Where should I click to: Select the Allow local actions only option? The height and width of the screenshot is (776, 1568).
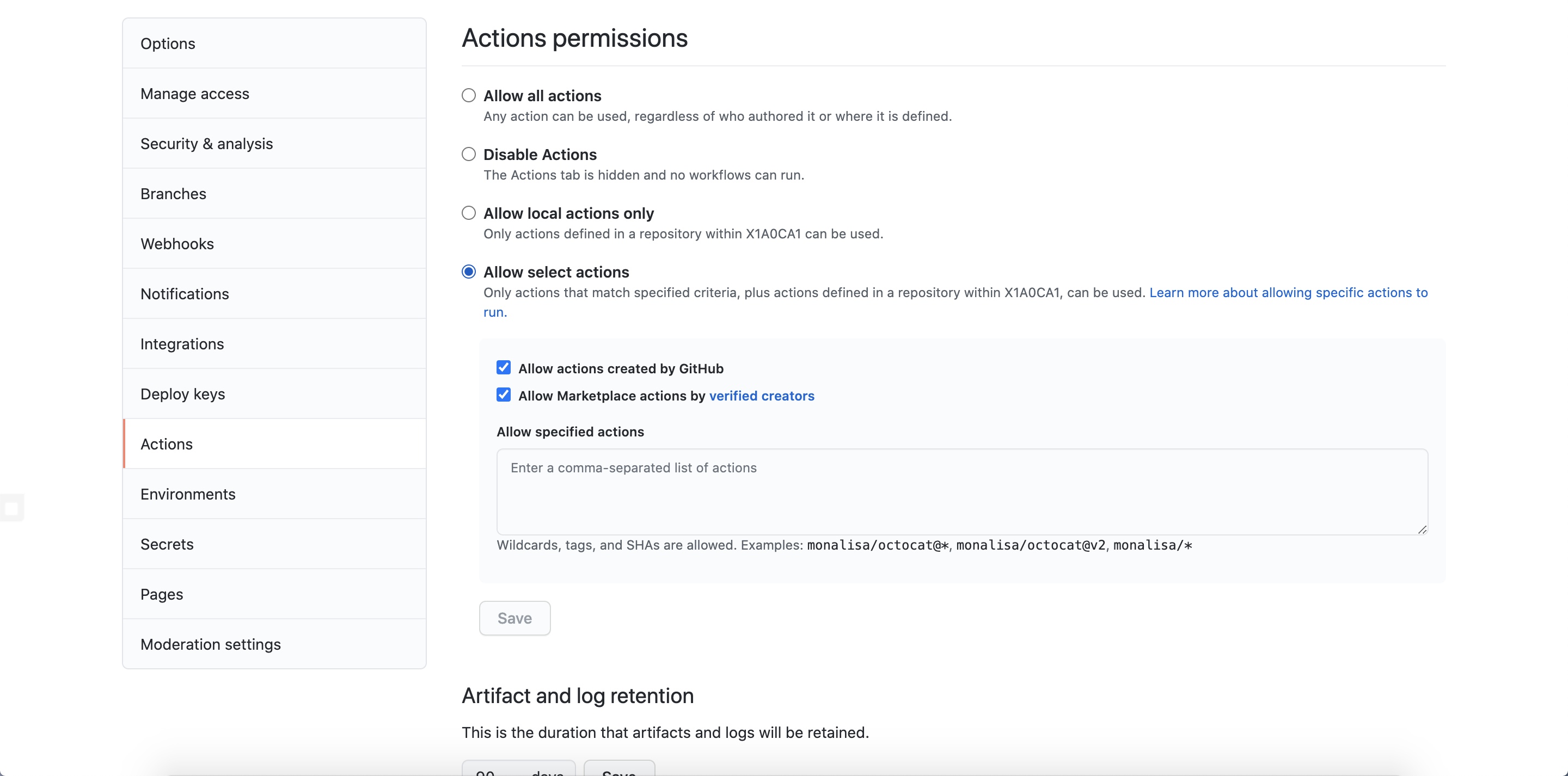click(468, 213)
